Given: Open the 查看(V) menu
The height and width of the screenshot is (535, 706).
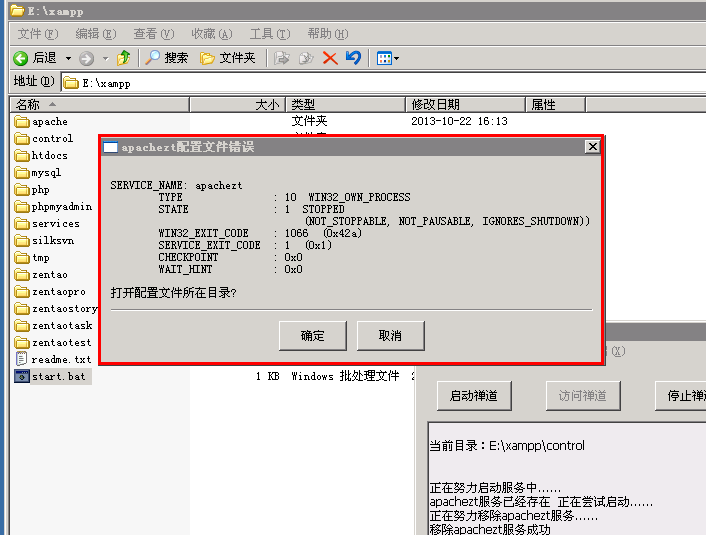Looking at the screenshot, I should 154,34.
